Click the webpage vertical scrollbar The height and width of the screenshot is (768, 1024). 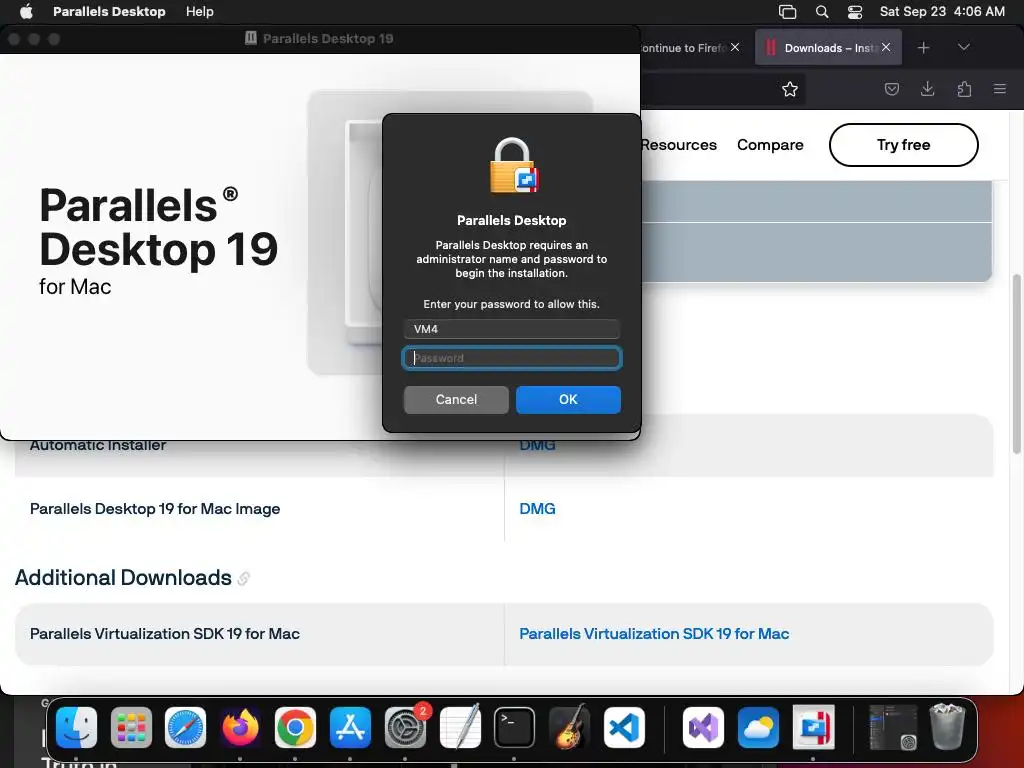[1016, 364]
